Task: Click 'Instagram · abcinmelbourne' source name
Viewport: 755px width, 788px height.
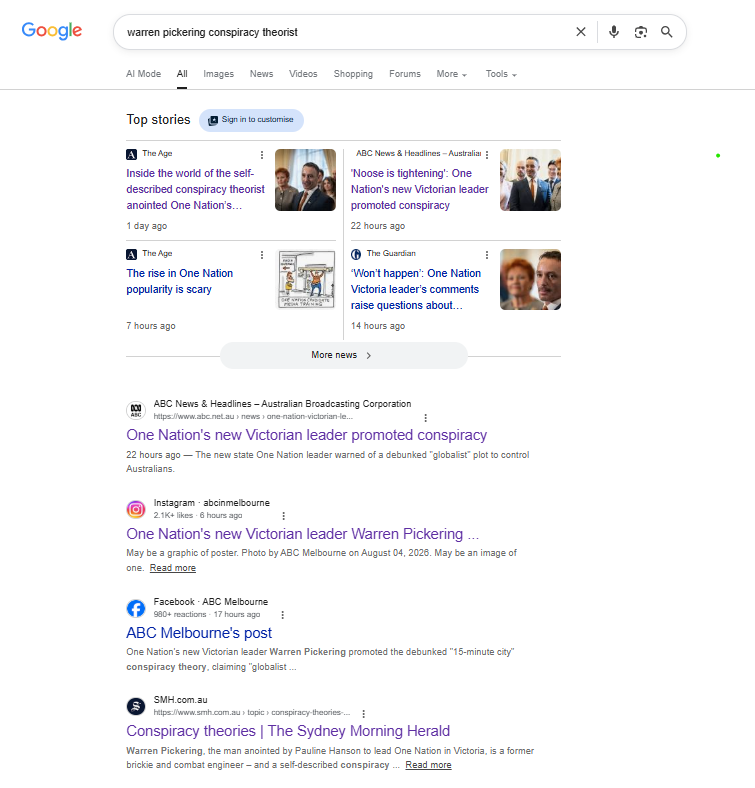Action: (x=212, y=503)
